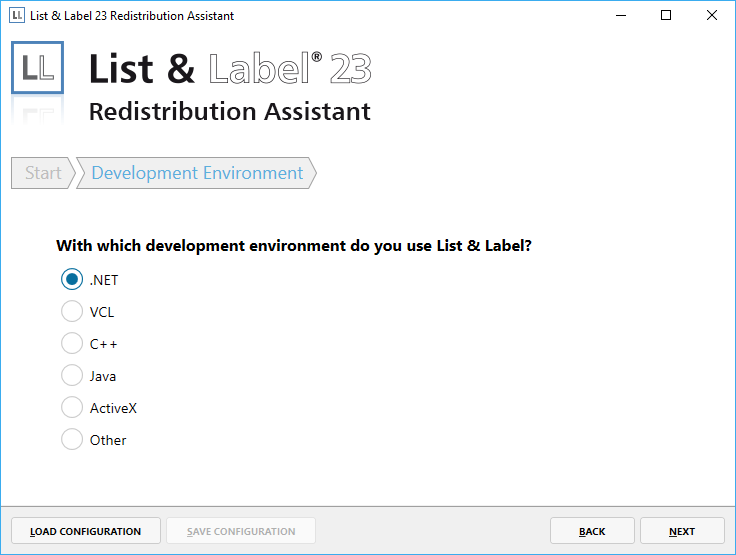Go back with the Back button
The height and width of the screenshot is (555, 736).
(x=592, y=531)
